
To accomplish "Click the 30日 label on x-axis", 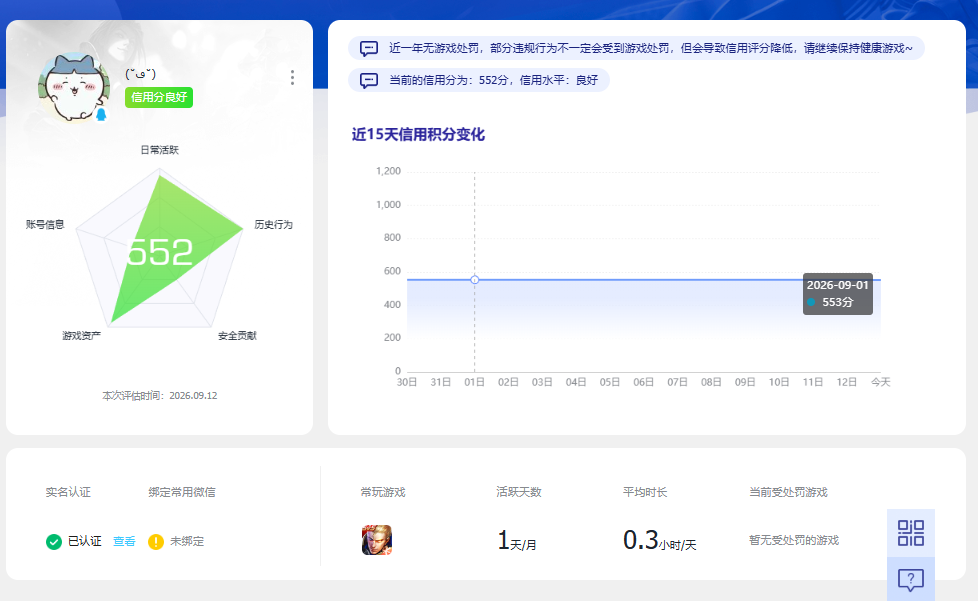I will click(407, 382).
